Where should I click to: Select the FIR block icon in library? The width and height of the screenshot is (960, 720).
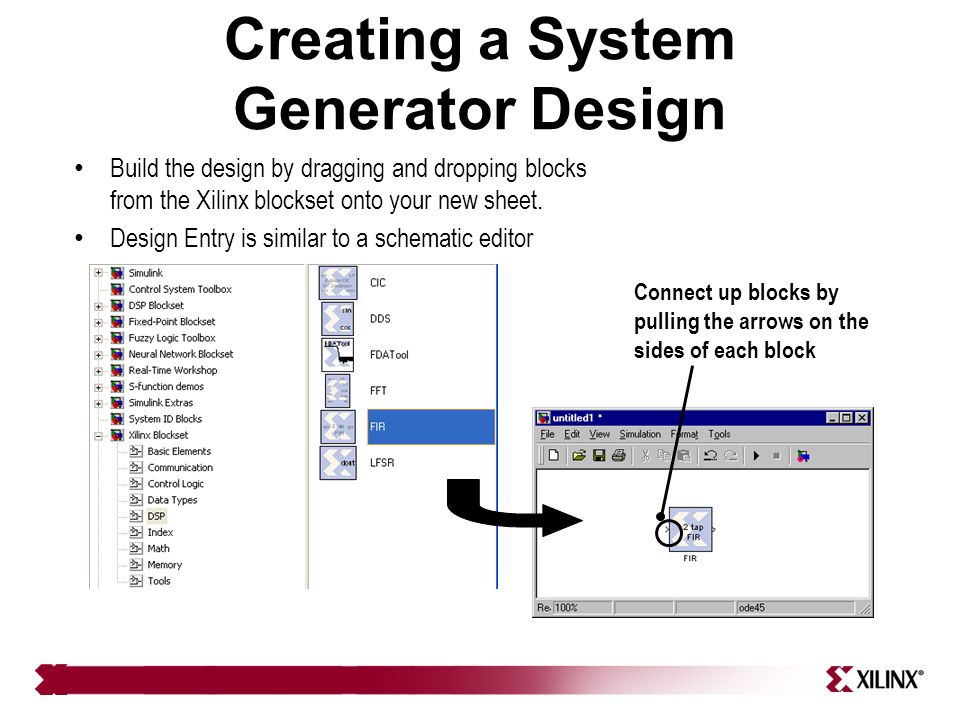pos(337,427)
